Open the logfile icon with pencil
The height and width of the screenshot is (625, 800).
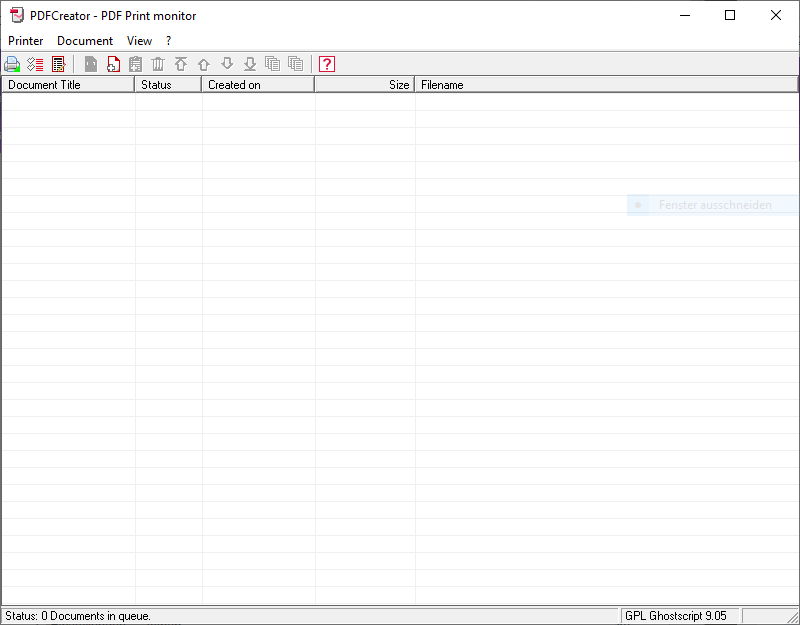click(x=59, y=64)
